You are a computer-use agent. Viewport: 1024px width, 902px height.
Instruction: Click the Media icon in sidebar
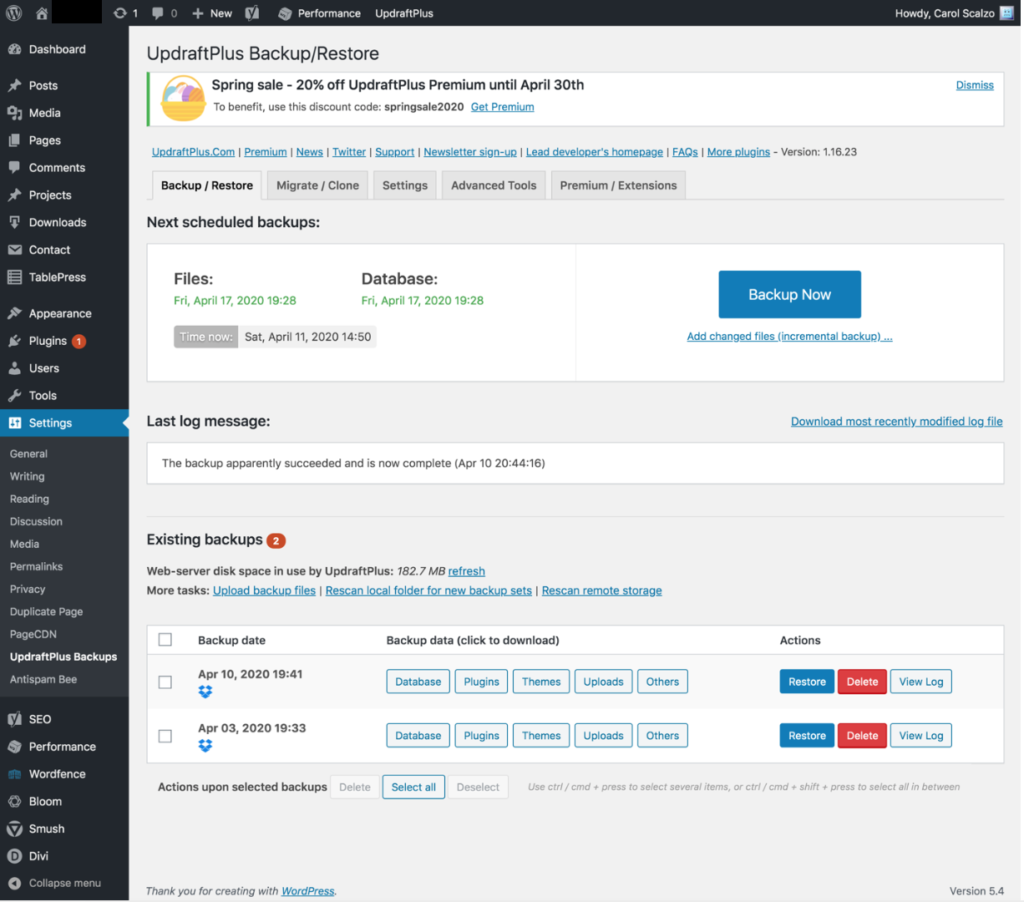point(14,113)
